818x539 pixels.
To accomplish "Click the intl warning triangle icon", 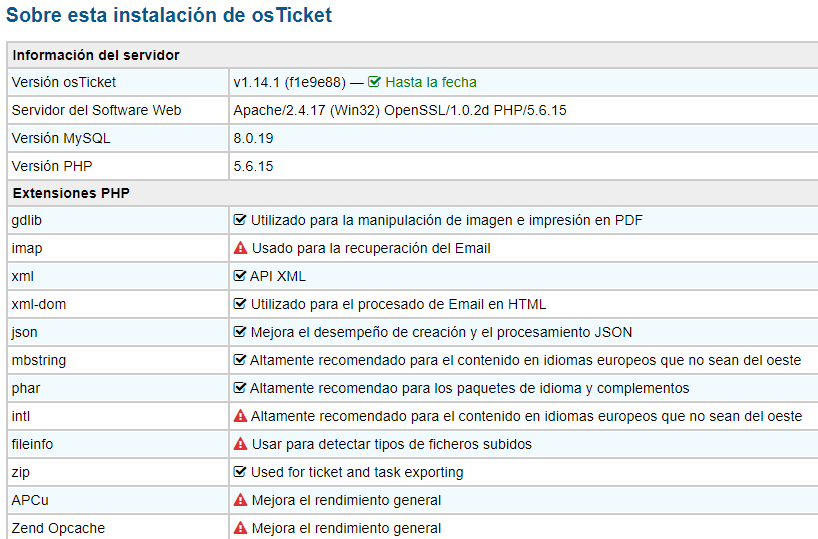I will coord(240,416).
